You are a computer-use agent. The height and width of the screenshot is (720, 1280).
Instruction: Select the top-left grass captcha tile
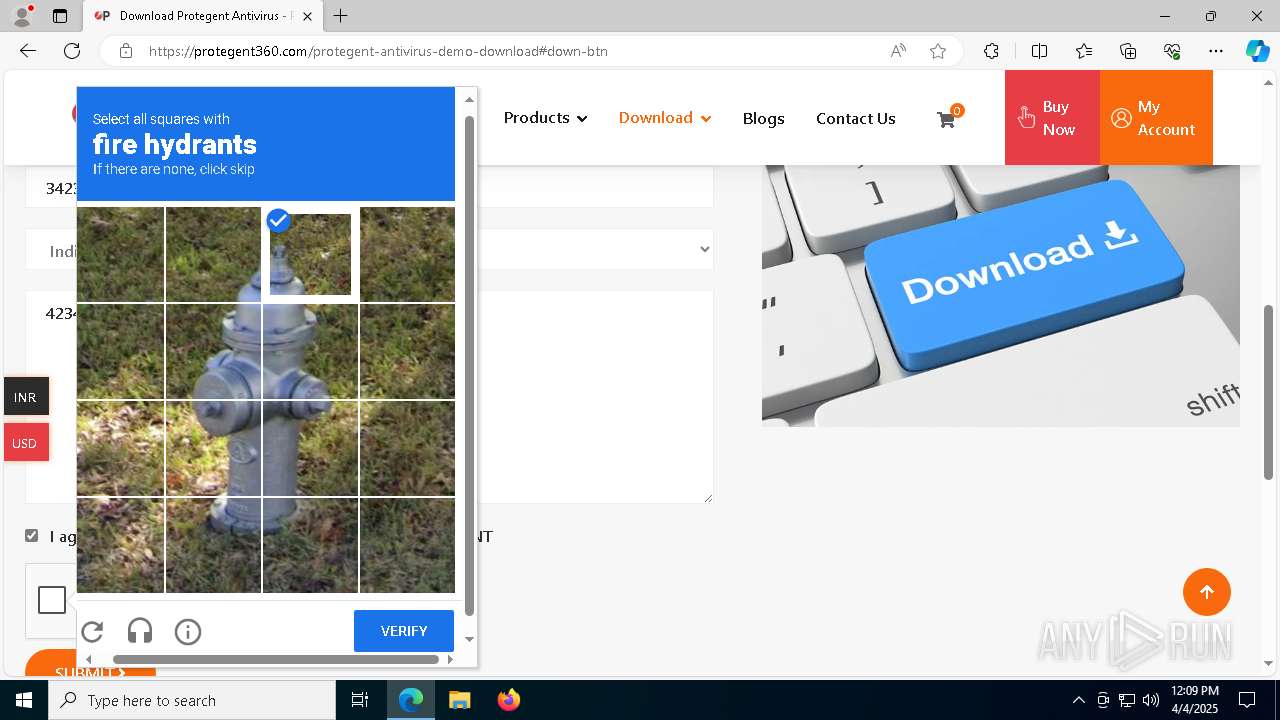pos(120,254)
